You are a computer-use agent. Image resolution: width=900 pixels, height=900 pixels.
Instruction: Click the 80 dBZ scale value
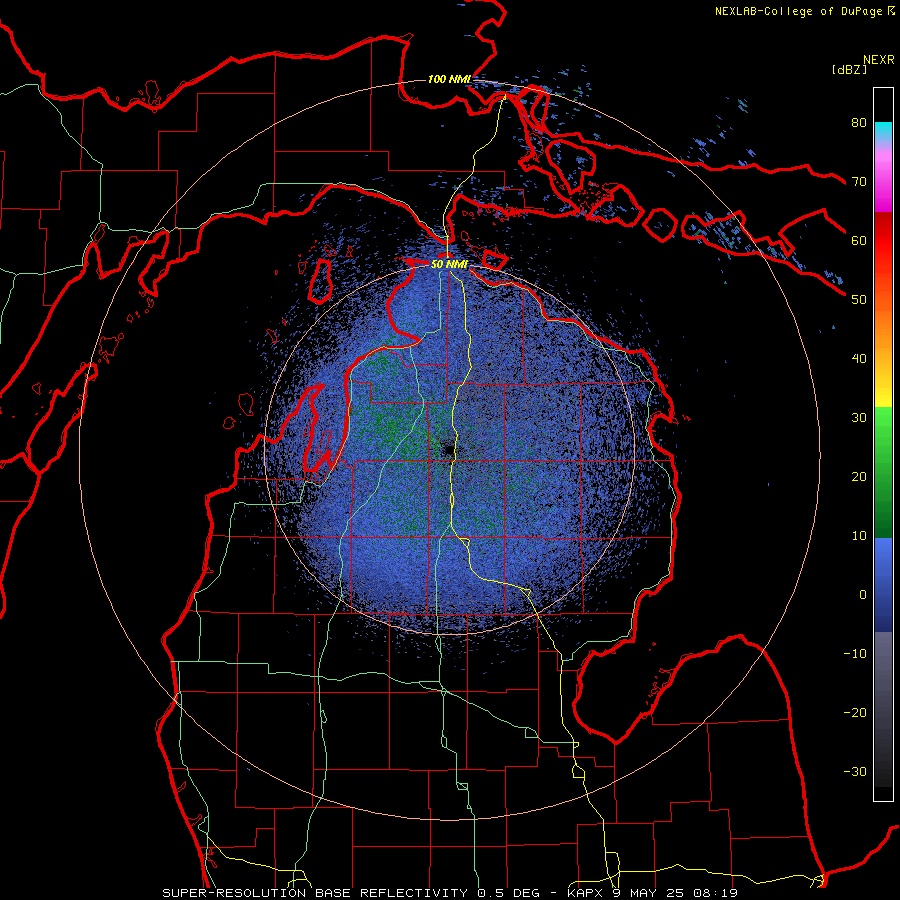[x=859, y=123]
